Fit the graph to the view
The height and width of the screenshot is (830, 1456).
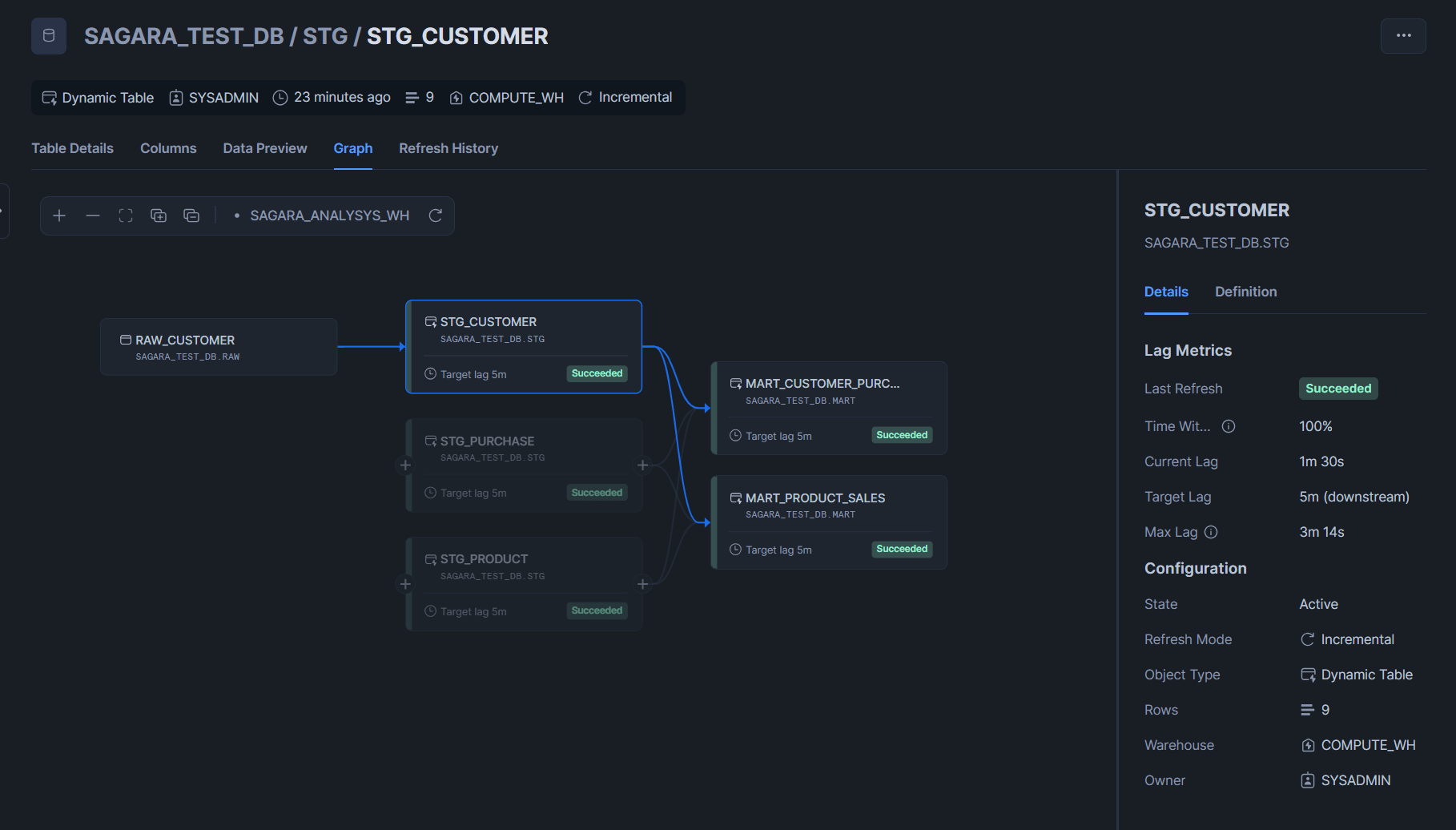[126, 216]
